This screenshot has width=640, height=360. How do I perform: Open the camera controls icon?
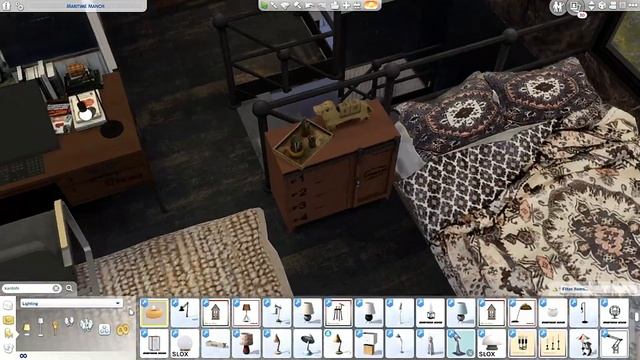coord(613,6)
